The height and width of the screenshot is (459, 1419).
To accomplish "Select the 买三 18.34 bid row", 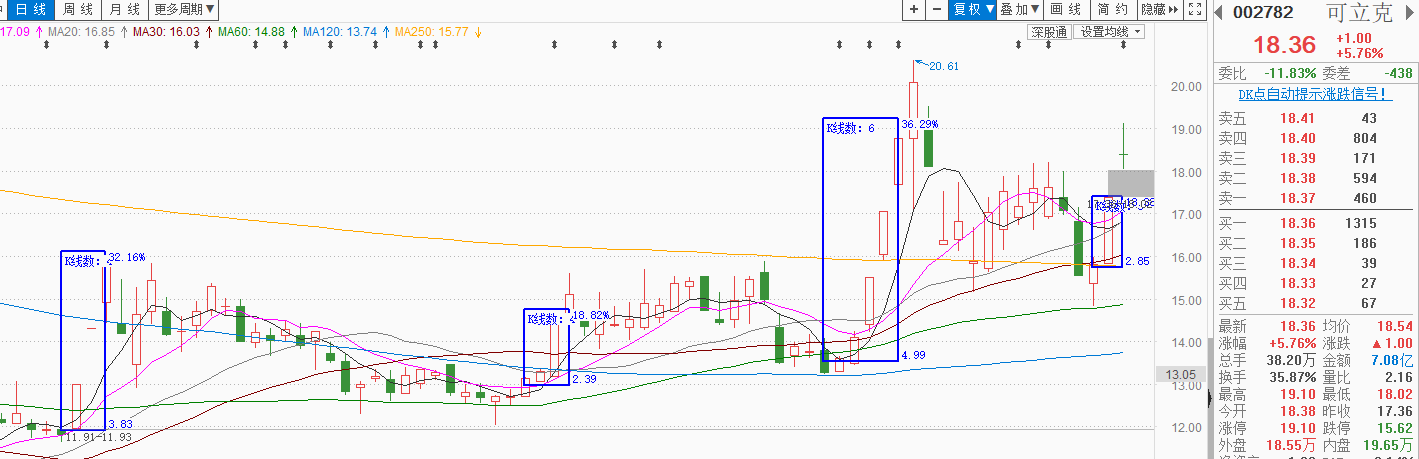I will [x=1313, y=263].
